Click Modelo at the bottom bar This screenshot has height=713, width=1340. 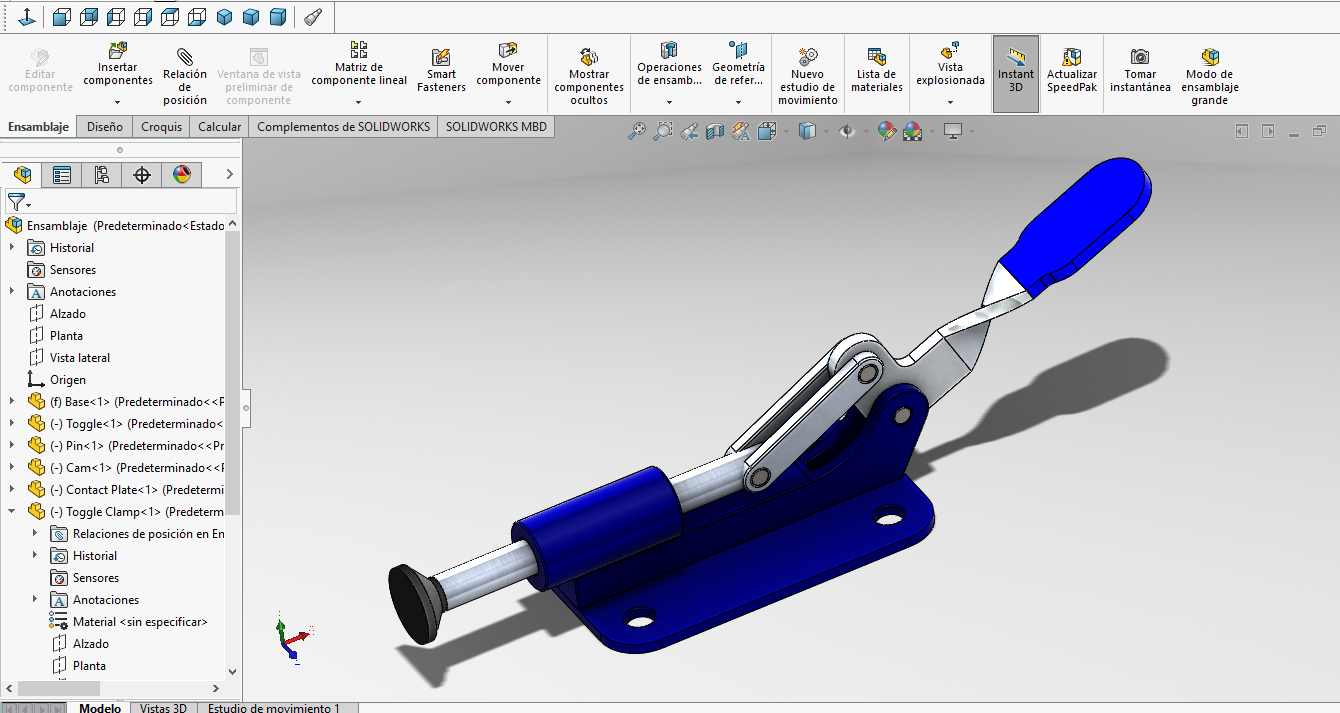[100, 707]
